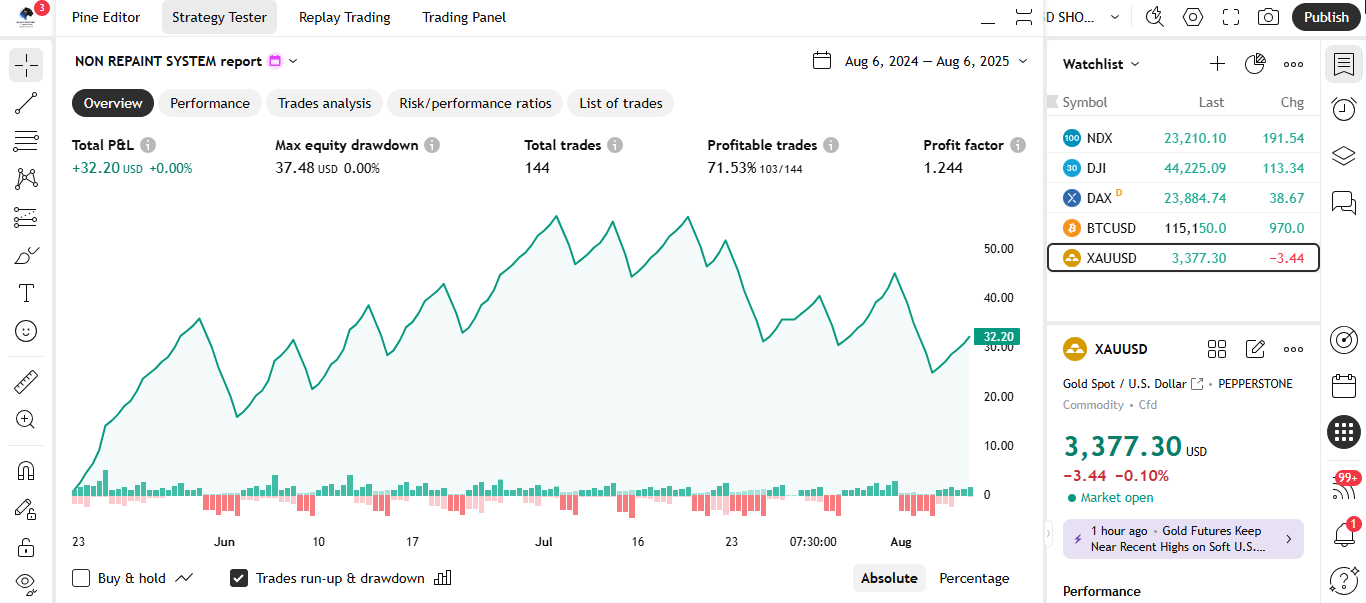Take a chart snapshot with the camera icon

[1268, 16]
